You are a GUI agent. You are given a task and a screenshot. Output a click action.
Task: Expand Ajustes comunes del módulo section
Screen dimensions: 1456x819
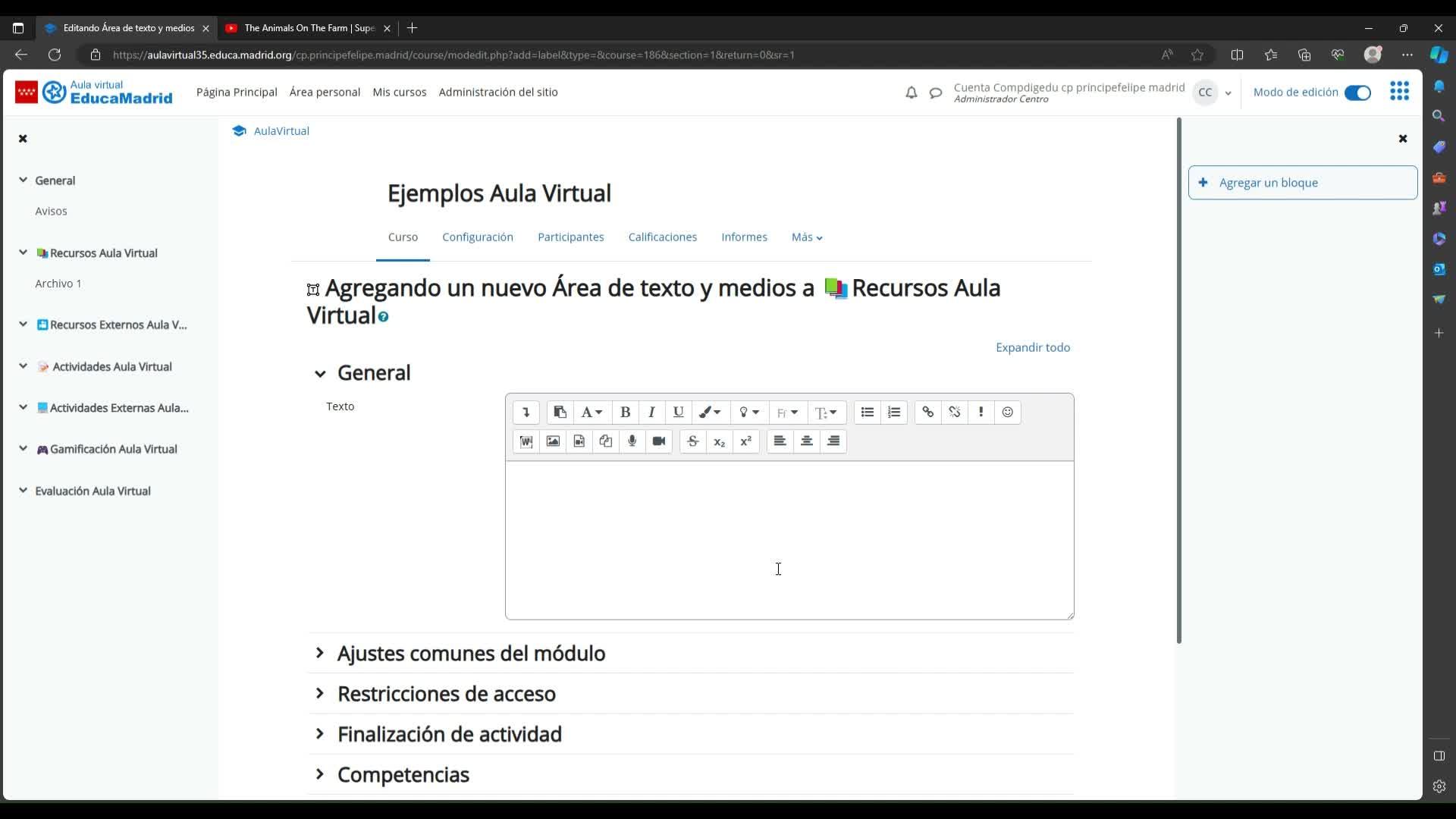[470, 653]
